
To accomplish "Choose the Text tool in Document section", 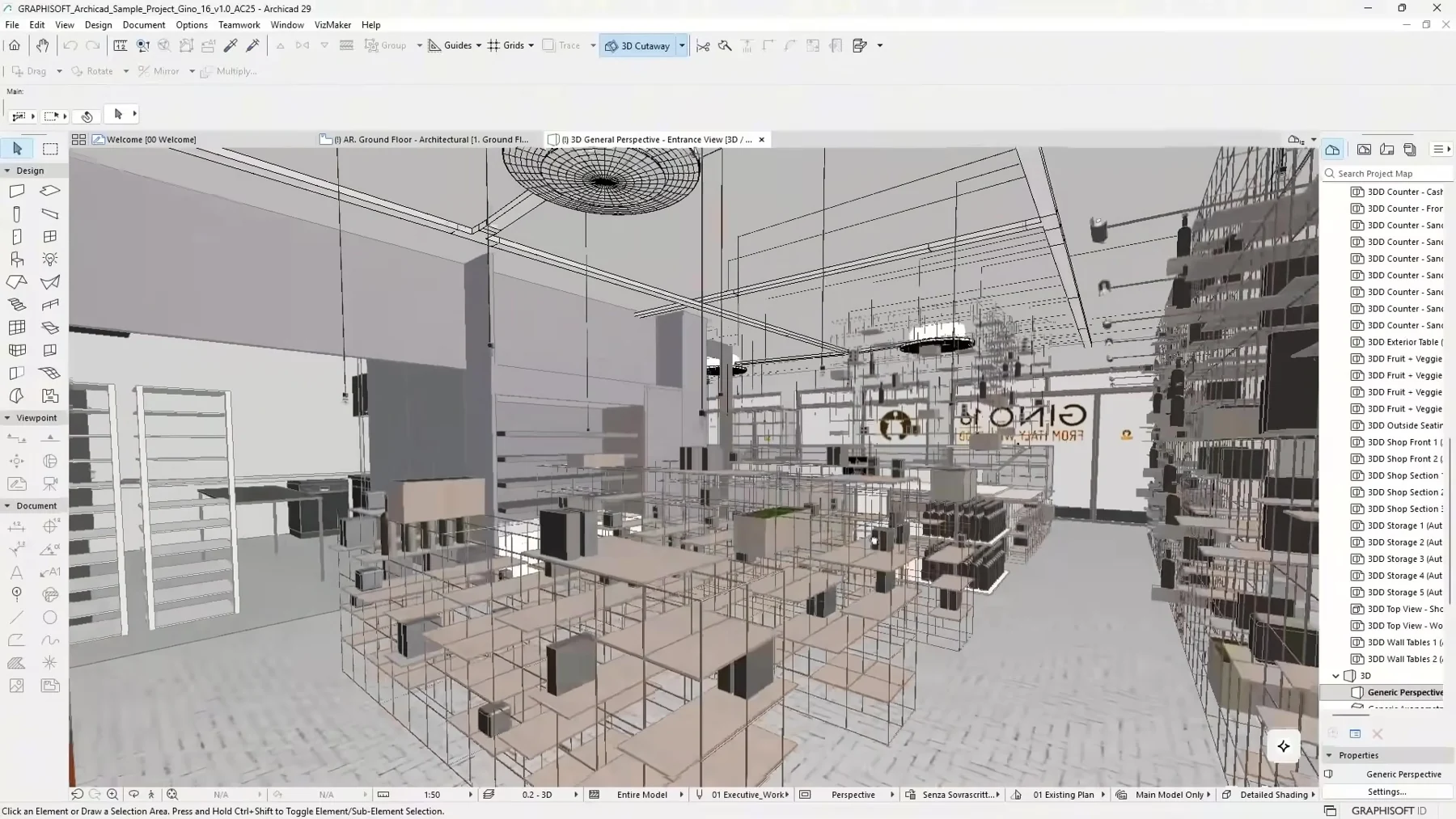I will tap(17, 572).
